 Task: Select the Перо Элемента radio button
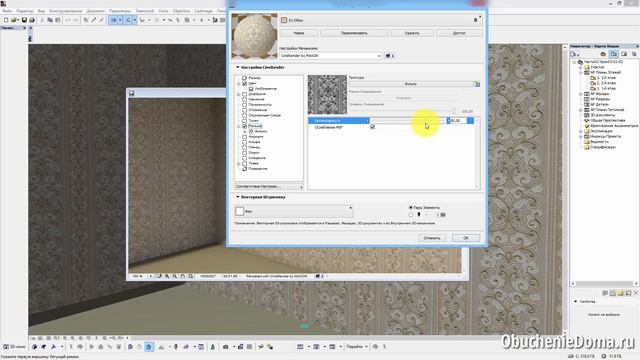point(411,208)
